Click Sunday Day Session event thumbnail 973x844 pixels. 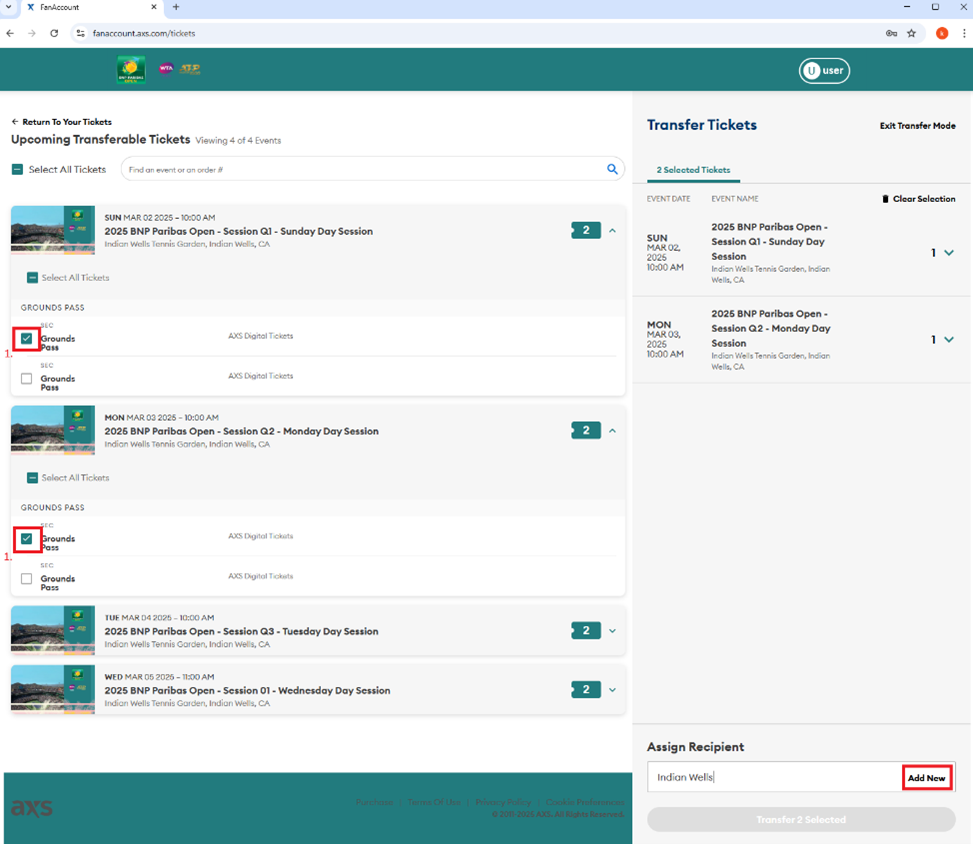(x=53, y=230)
